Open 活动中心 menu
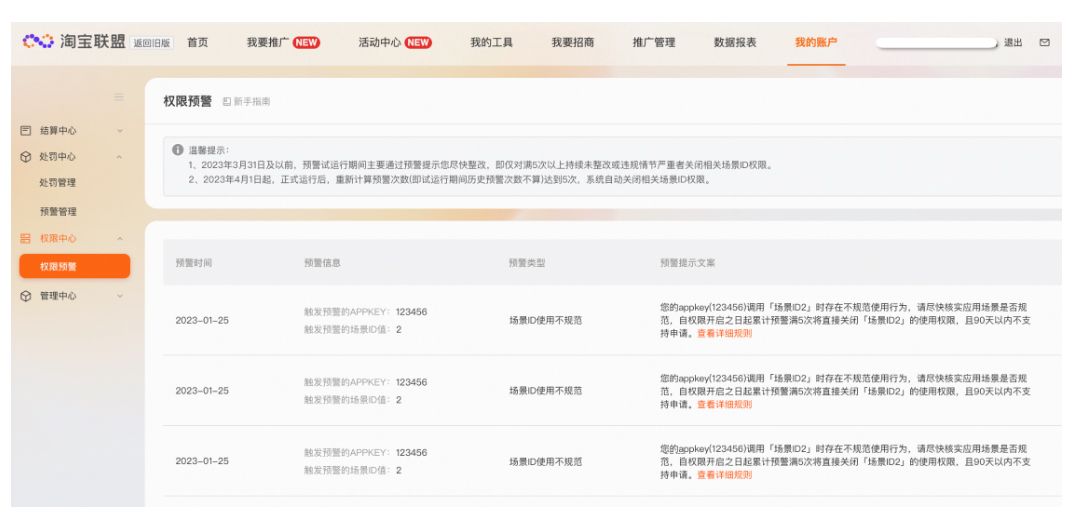The image size is (1075, 516). tap(380, 42)
